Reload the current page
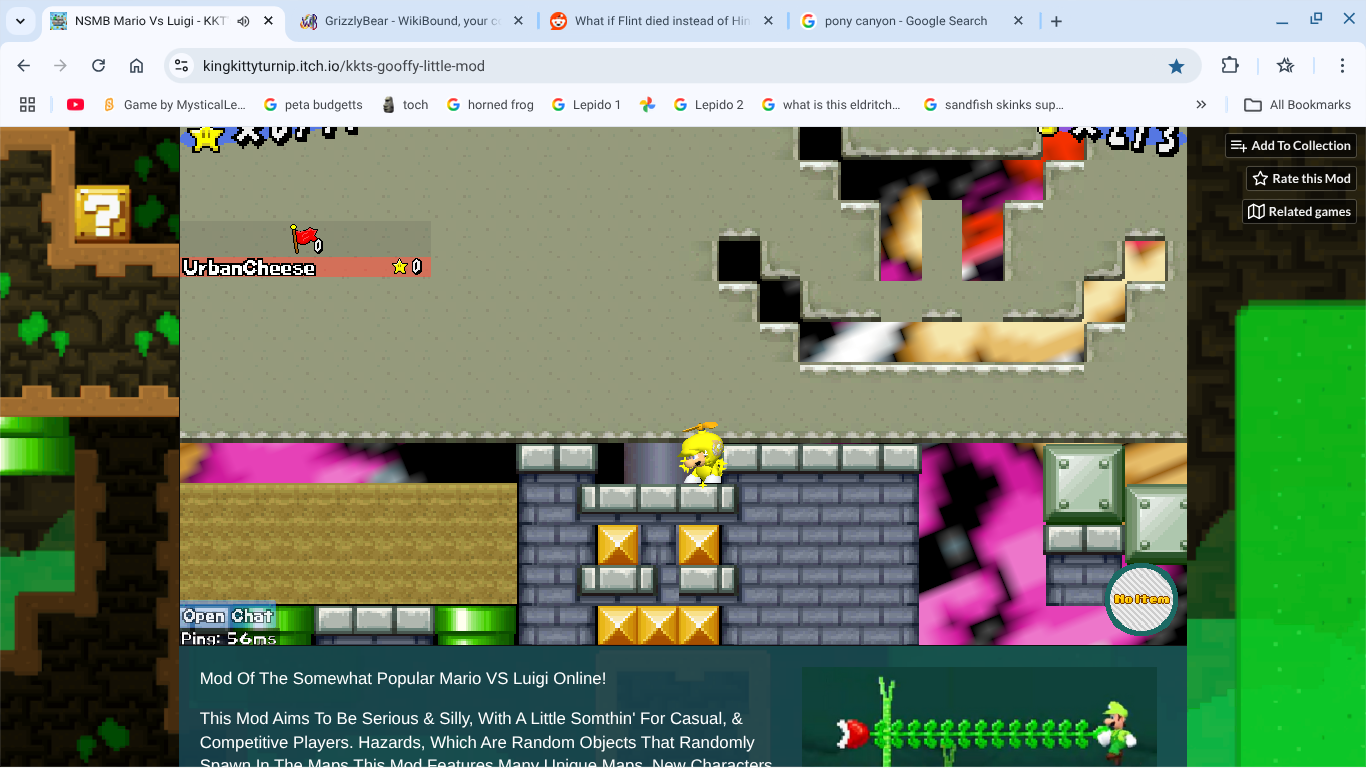Image resolution: width=1366 pixels, height=768 pixels. tap(98, 66)
